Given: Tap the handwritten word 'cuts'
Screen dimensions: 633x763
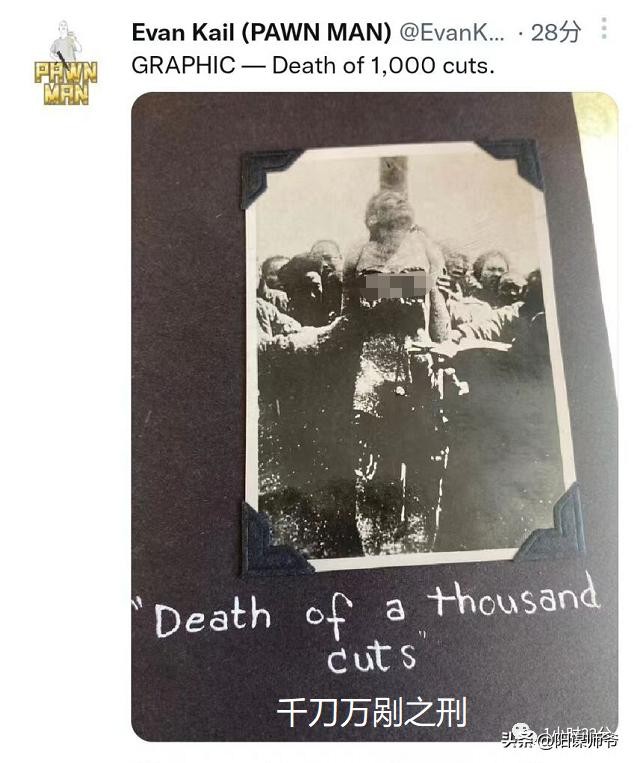Looking at the screenshot, I should [372, 657].
